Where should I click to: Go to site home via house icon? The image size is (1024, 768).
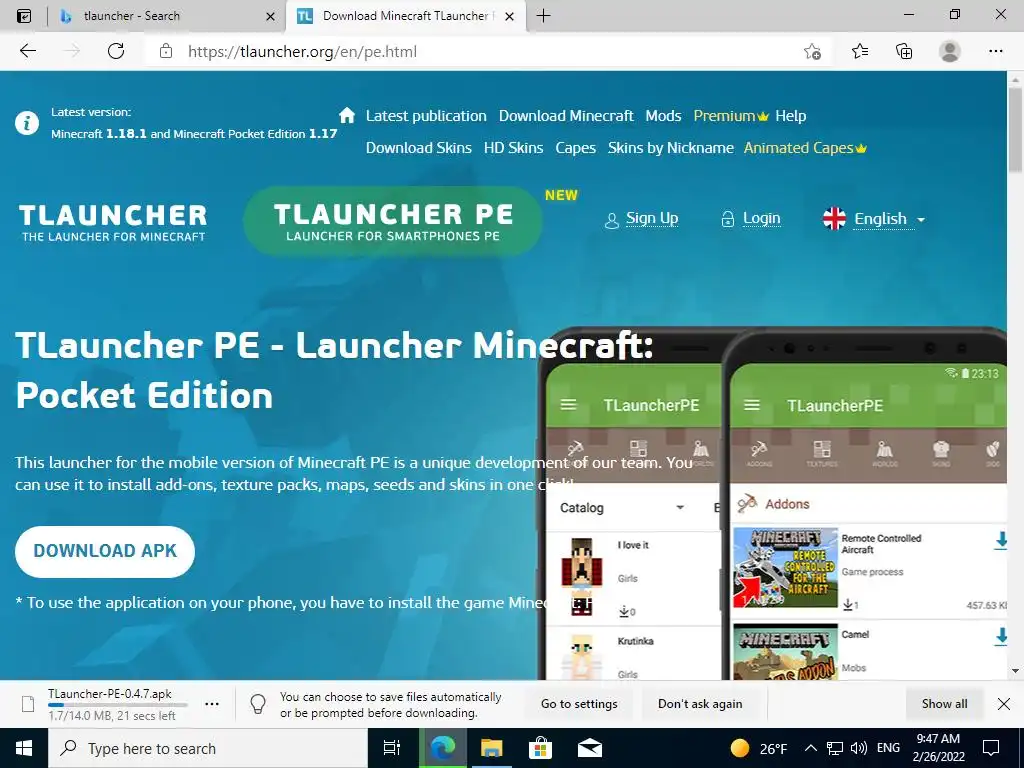click(x=347, y=116)
